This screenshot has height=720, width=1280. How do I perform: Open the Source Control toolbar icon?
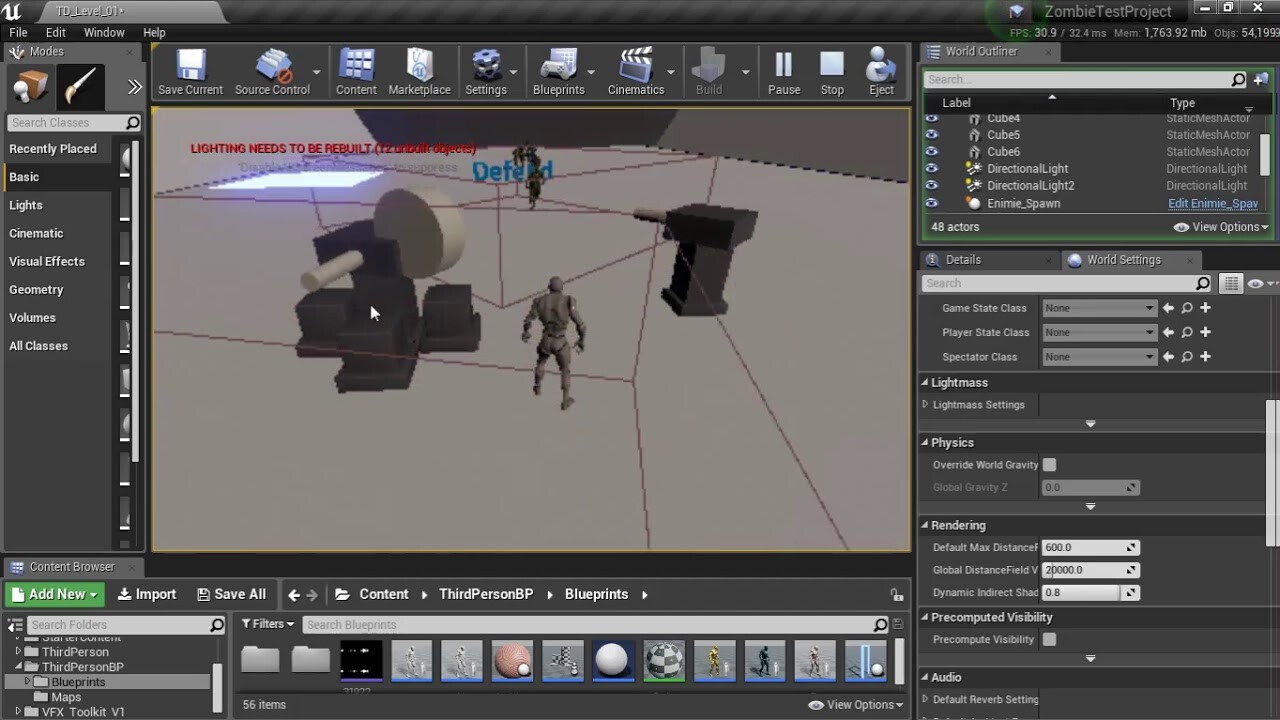[272, 65]
